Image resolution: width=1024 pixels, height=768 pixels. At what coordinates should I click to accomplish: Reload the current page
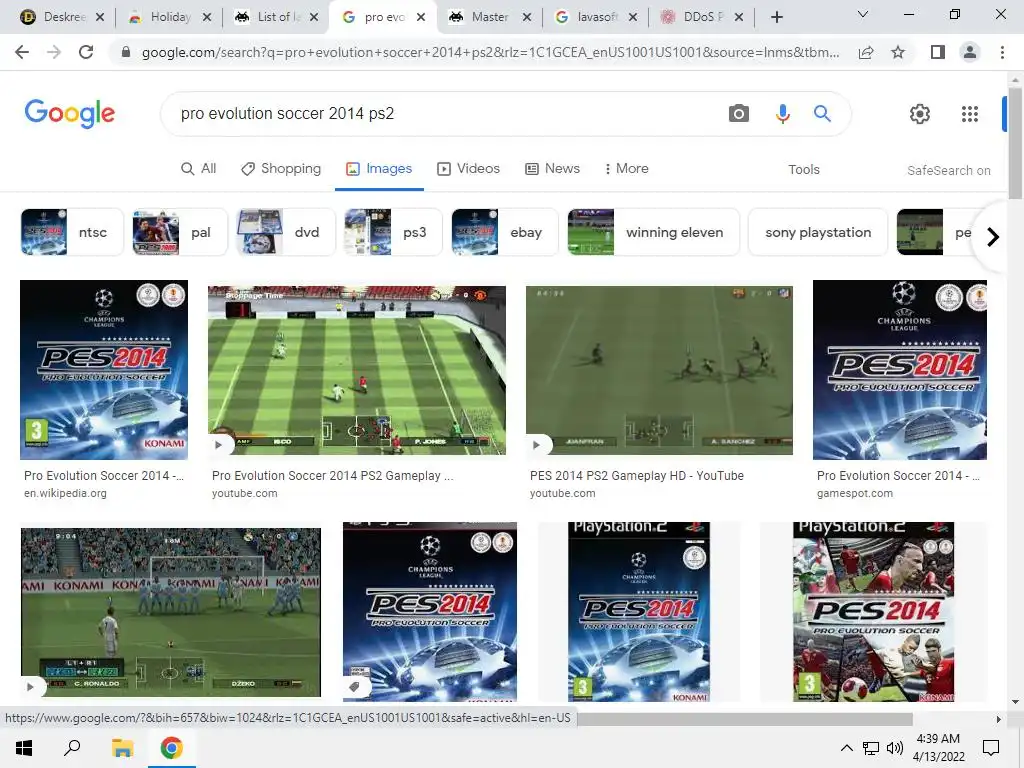86,52
